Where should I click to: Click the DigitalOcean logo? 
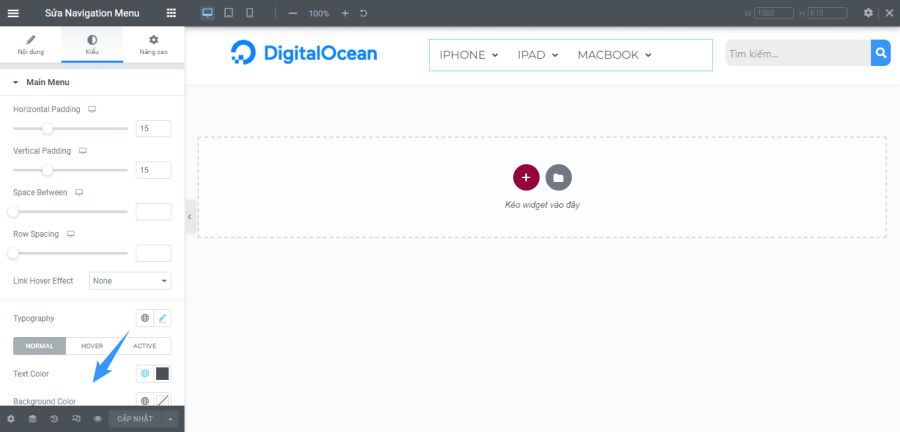pos(304,53)
